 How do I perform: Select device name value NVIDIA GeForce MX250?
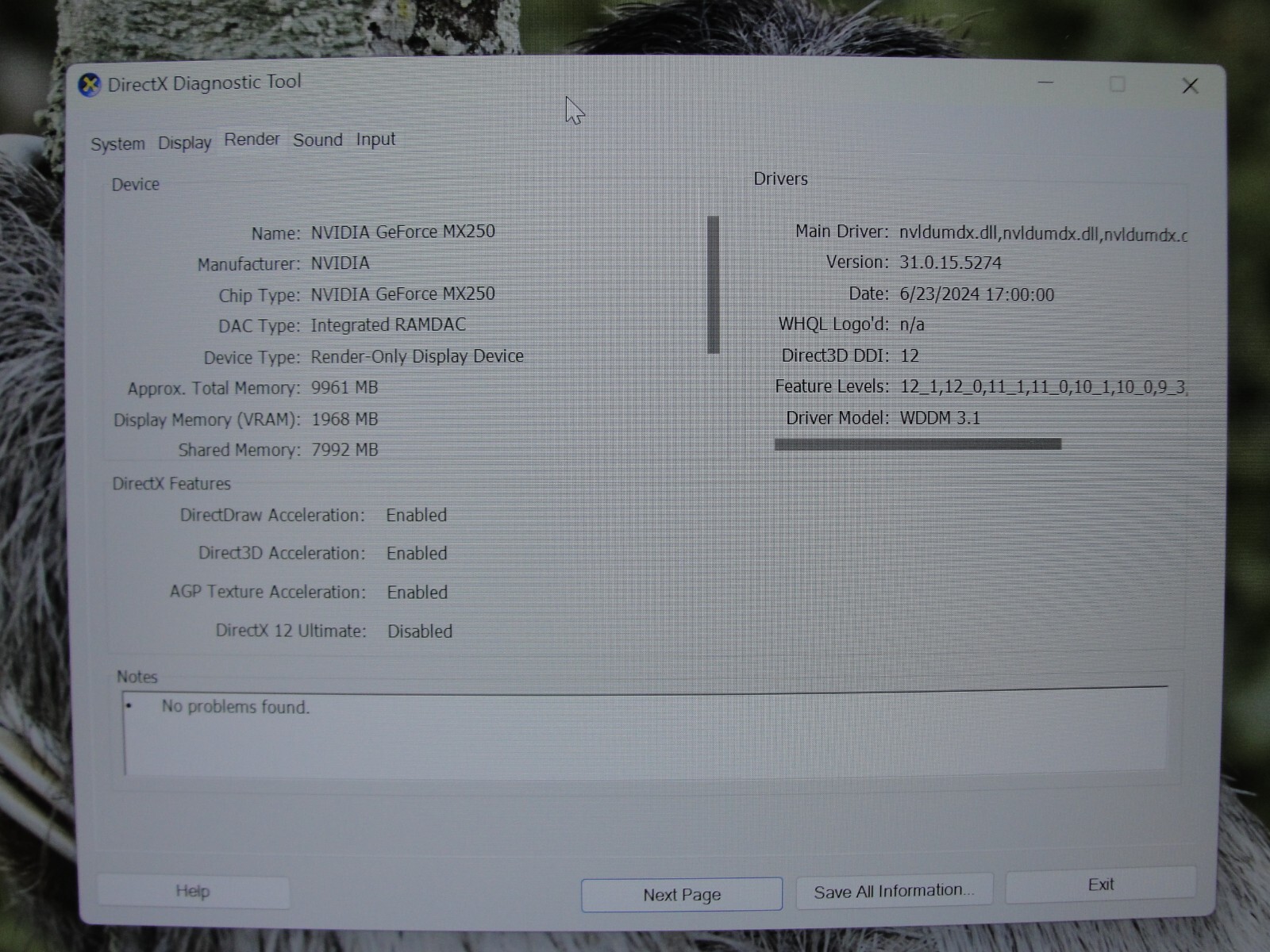(402, 232)
